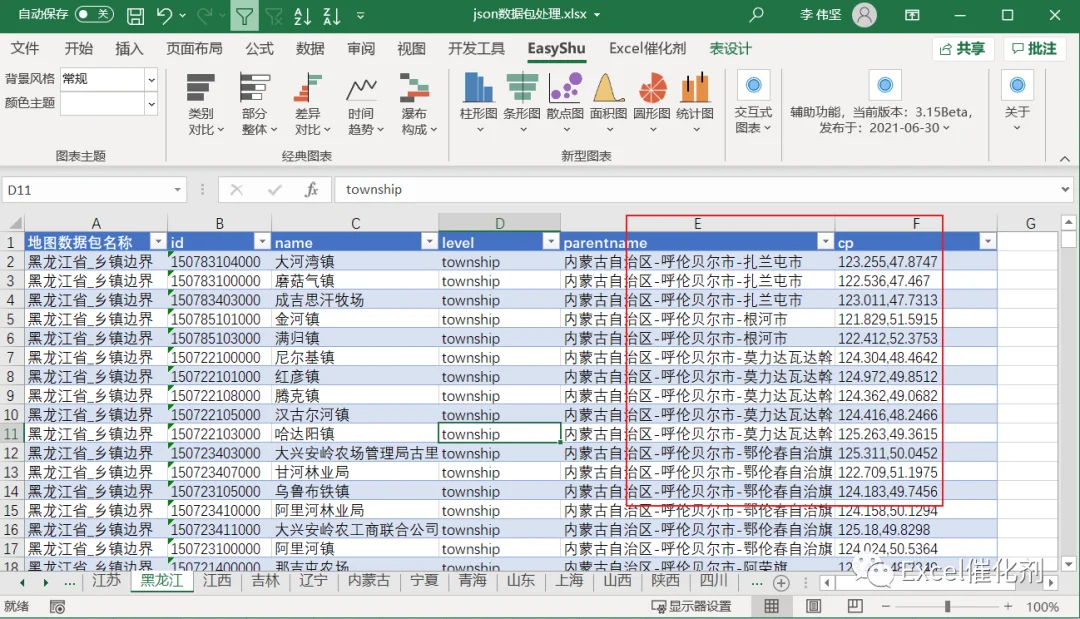Select cell C2 containing 大河湾镇
This screenshot has width=1080, height=619.
pos(355,262)
